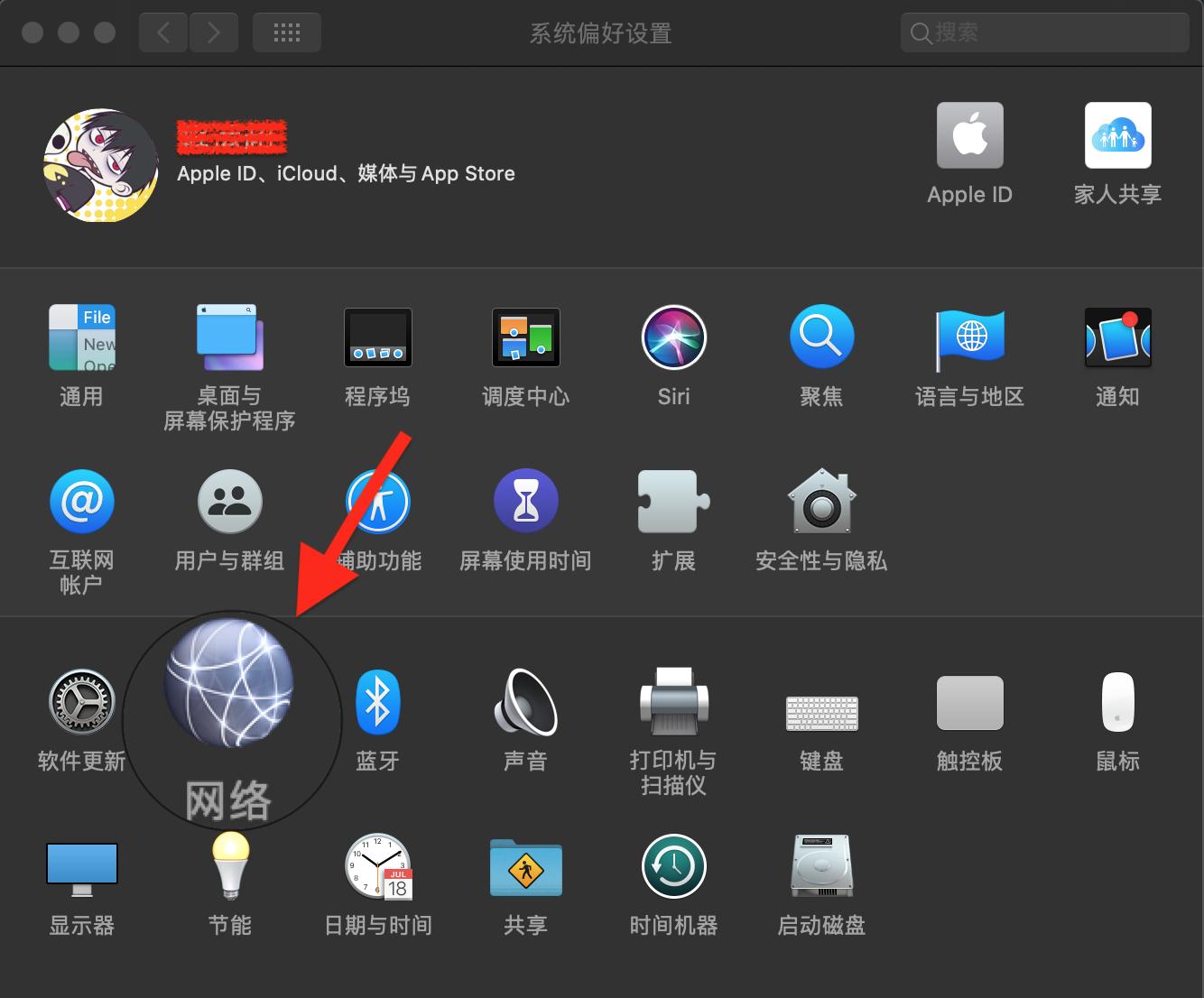Click inside the 搜索 search field
Screen dimensions: 1204x998
coord(1042,32)
